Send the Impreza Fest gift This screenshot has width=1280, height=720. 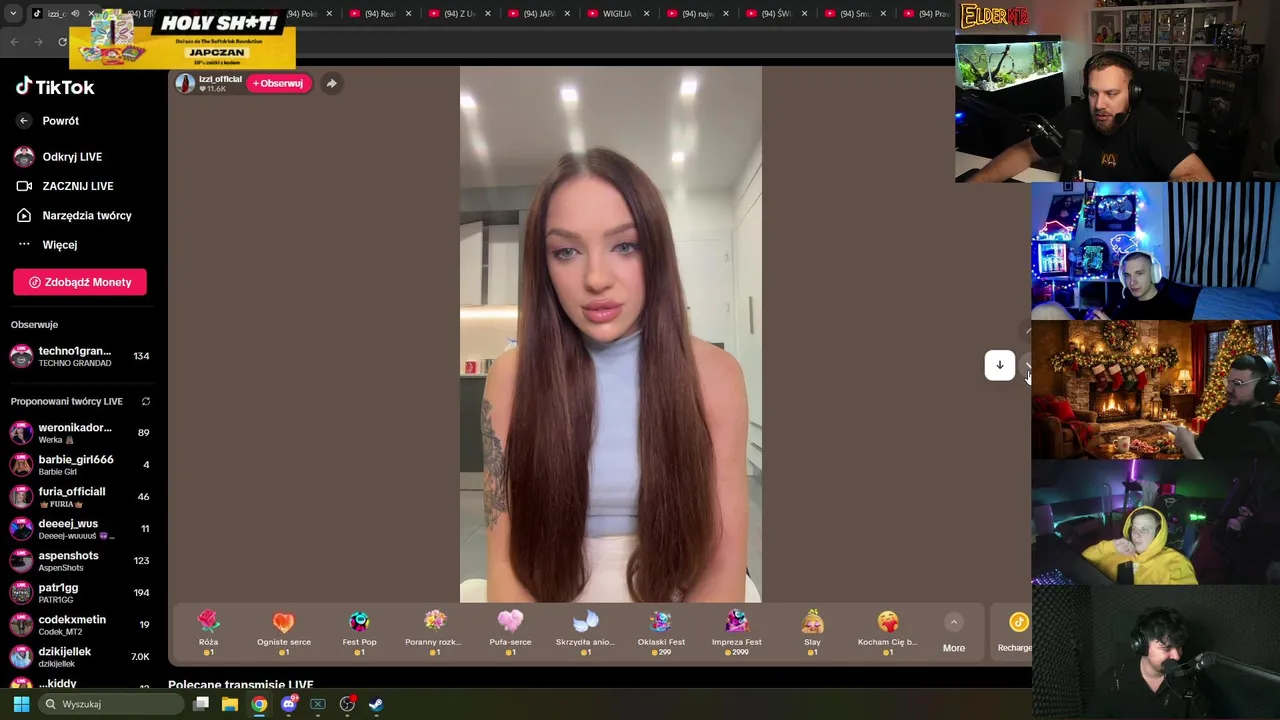(x=737, y=633)
